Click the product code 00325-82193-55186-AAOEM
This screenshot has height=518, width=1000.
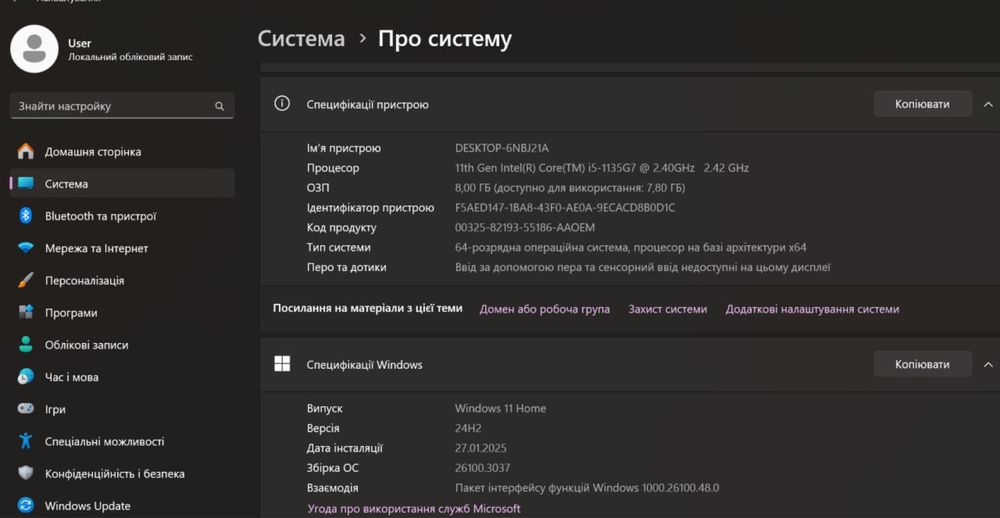point(525,228)
